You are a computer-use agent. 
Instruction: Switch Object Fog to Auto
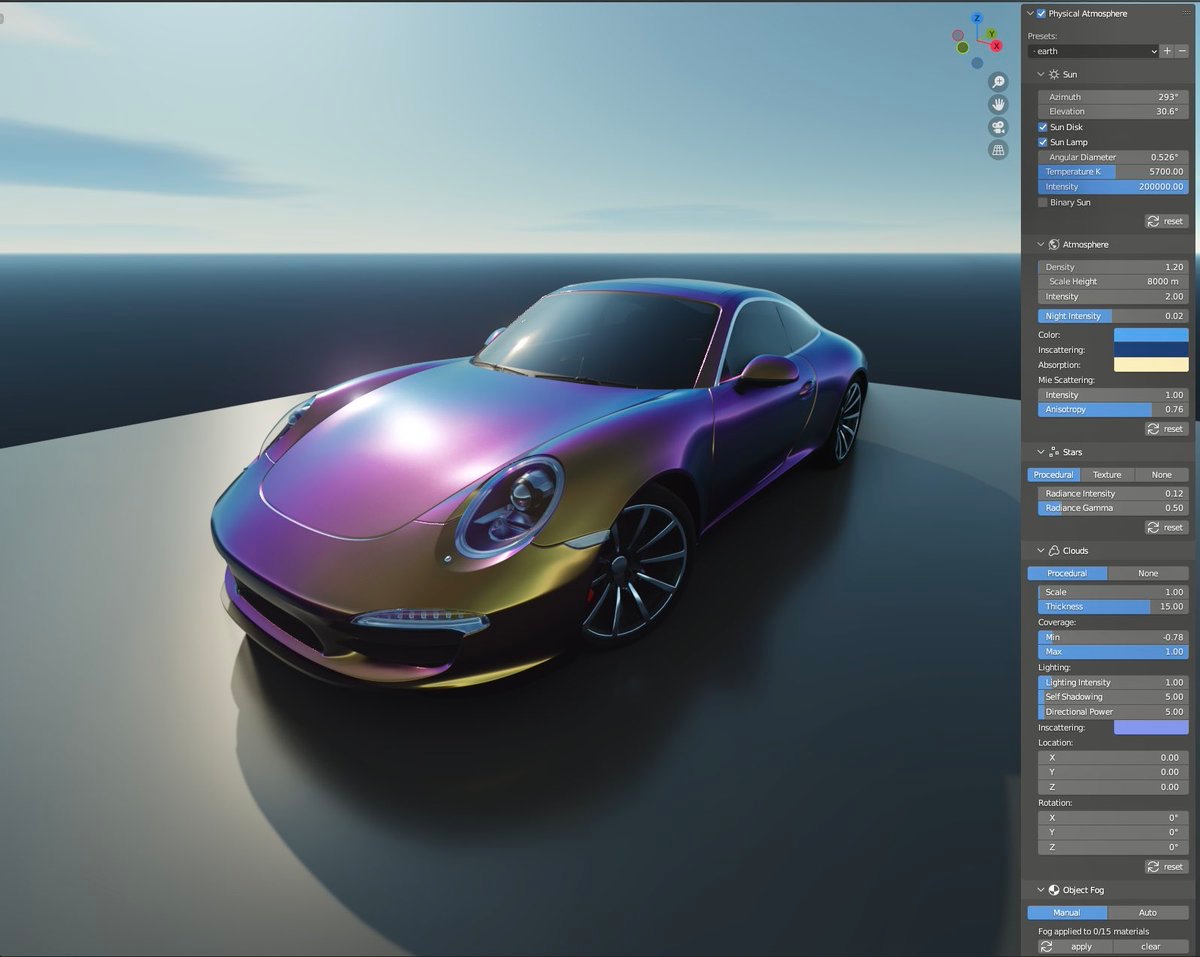coord(1148,913)
